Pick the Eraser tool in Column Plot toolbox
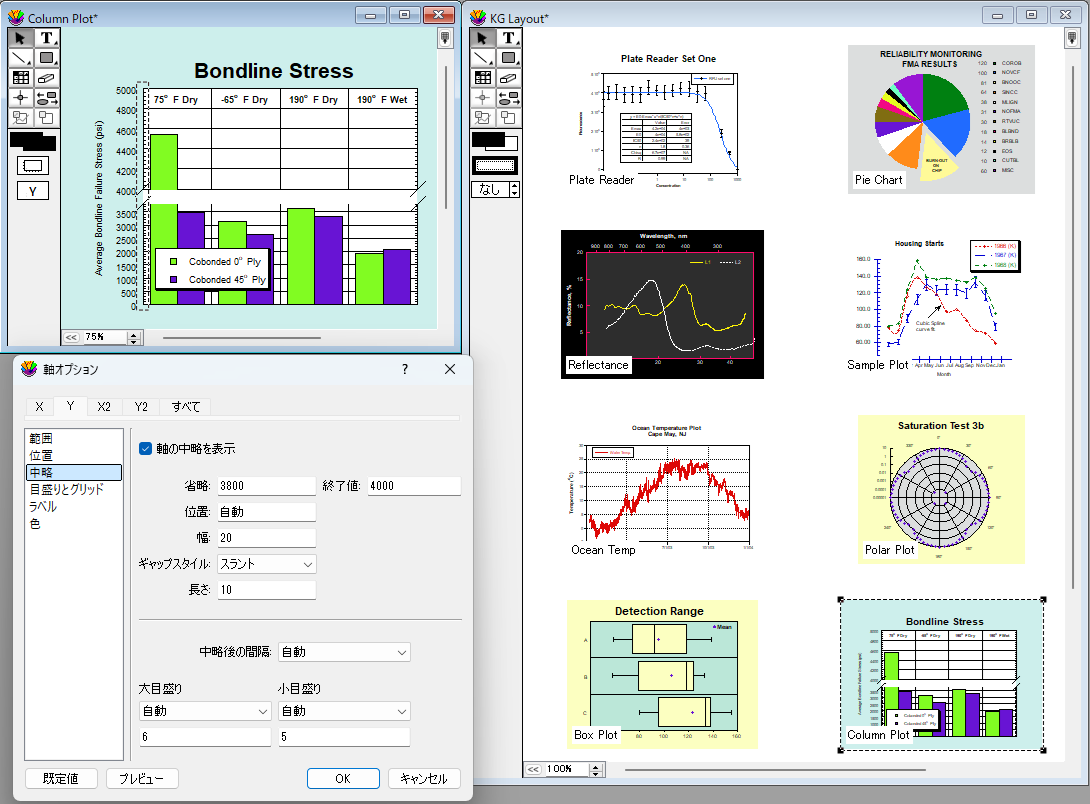Image resolution: width=1090 pixels, height=804 pixels. 46,78
